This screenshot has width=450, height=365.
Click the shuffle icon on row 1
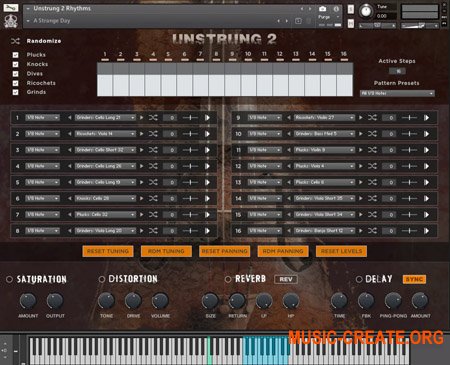tap(153, 118)
